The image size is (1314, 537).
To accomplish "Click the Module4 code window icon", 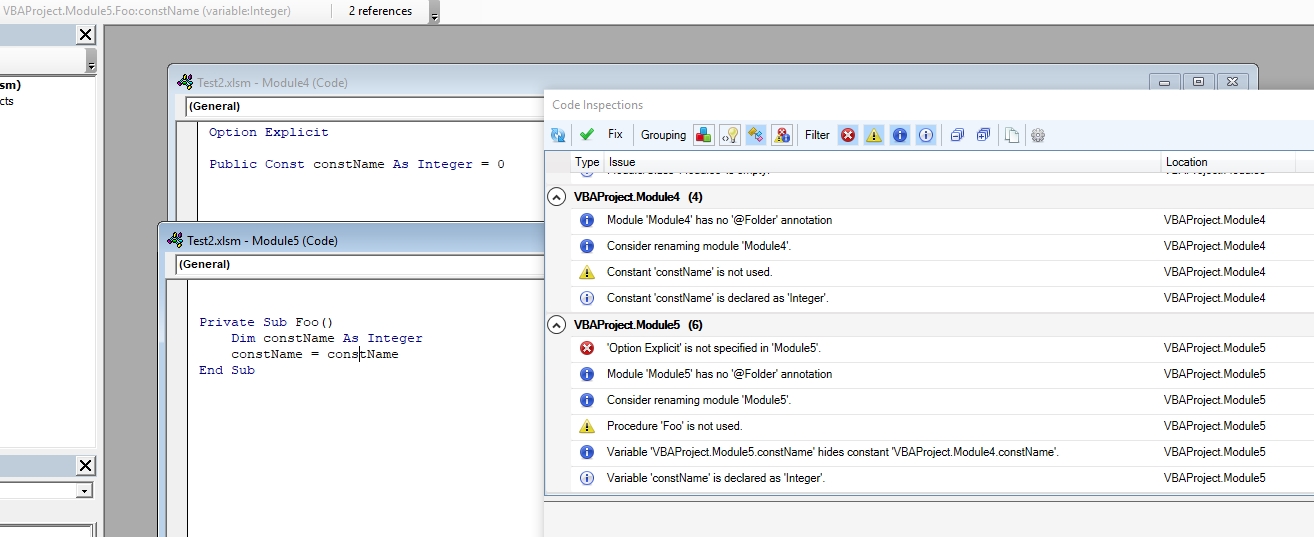I will click(x=185, y=83).
